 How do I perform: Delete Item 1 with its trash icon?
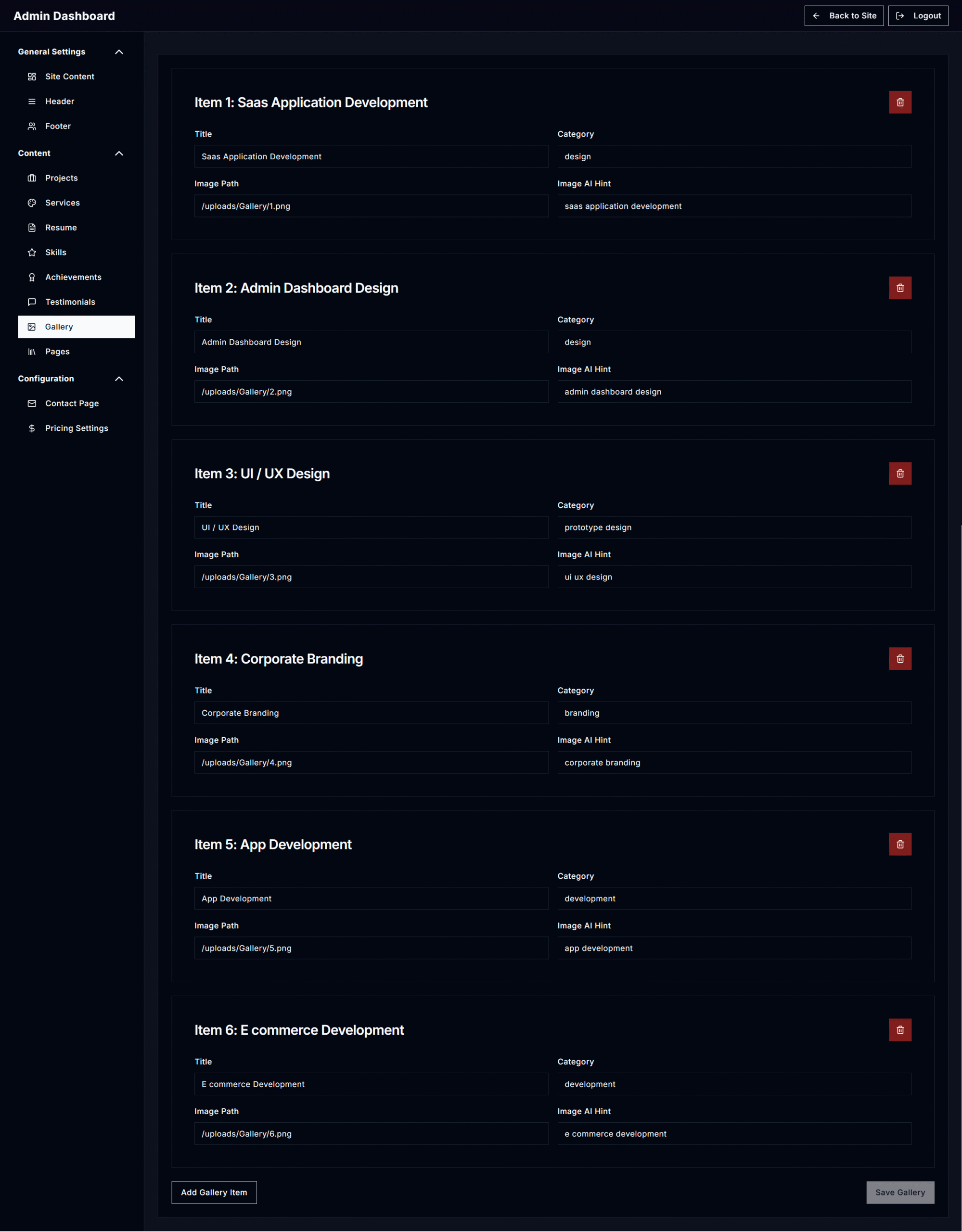coord(899,102)
